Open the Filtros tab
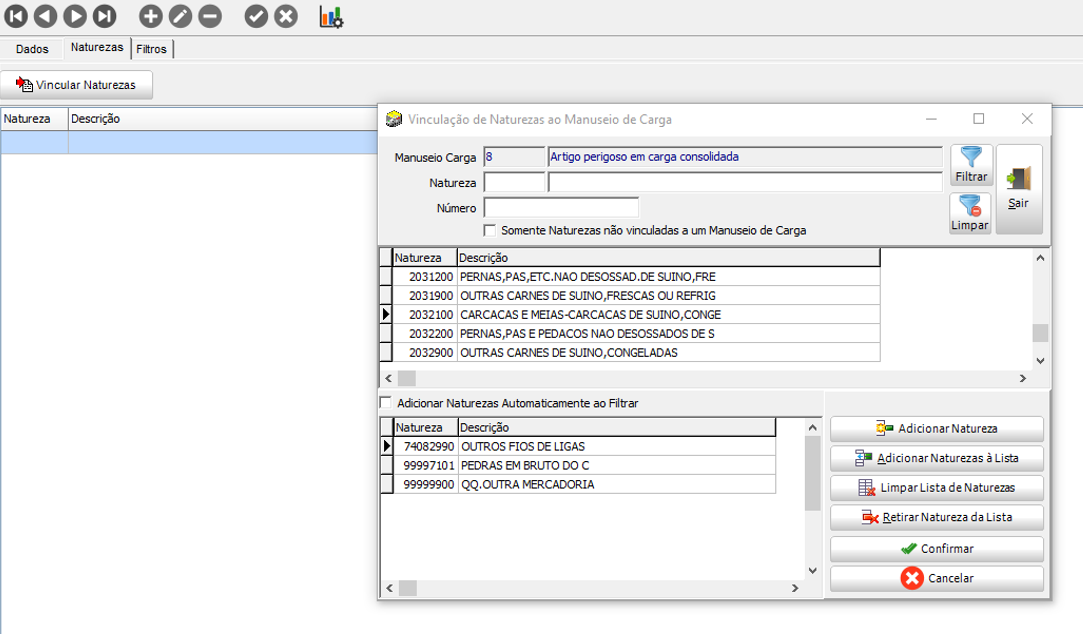The width and height of the screenshot is (1083, 634). [152, 49]
